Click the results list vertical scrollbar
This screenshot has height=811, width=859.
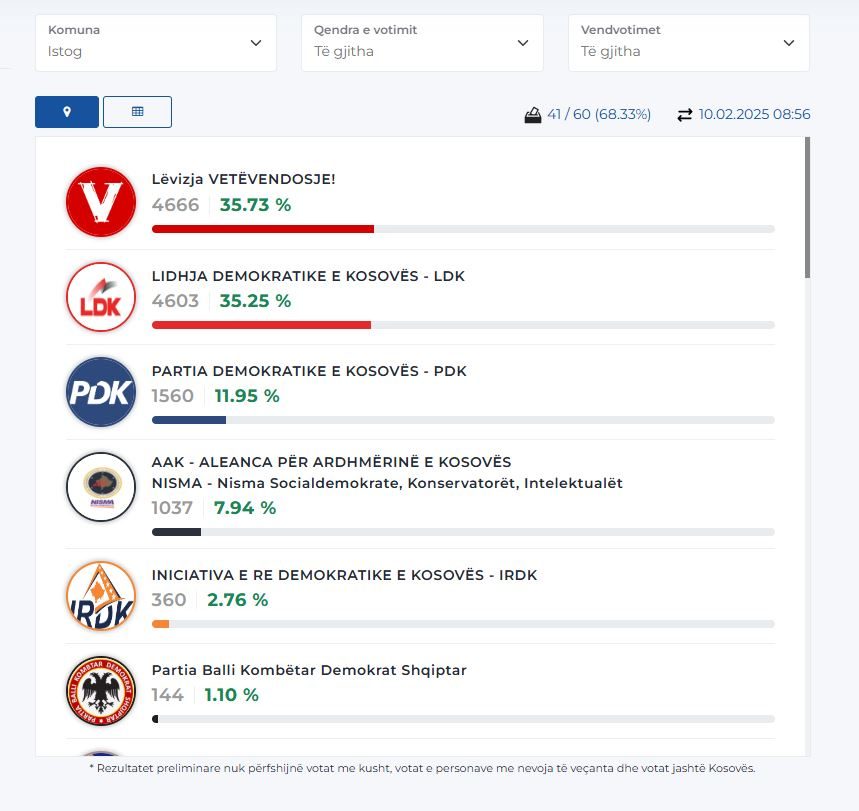pyautogui.click(x=808, y=208)
